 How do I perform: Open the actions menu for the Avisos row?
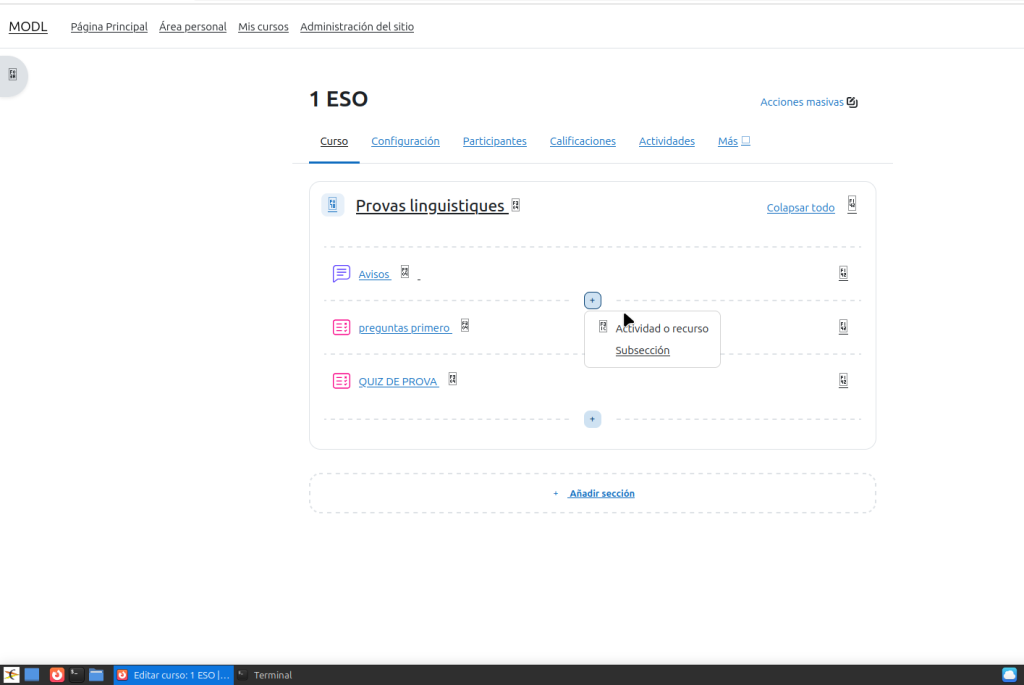pyautogui.click(x=844, y=273)
